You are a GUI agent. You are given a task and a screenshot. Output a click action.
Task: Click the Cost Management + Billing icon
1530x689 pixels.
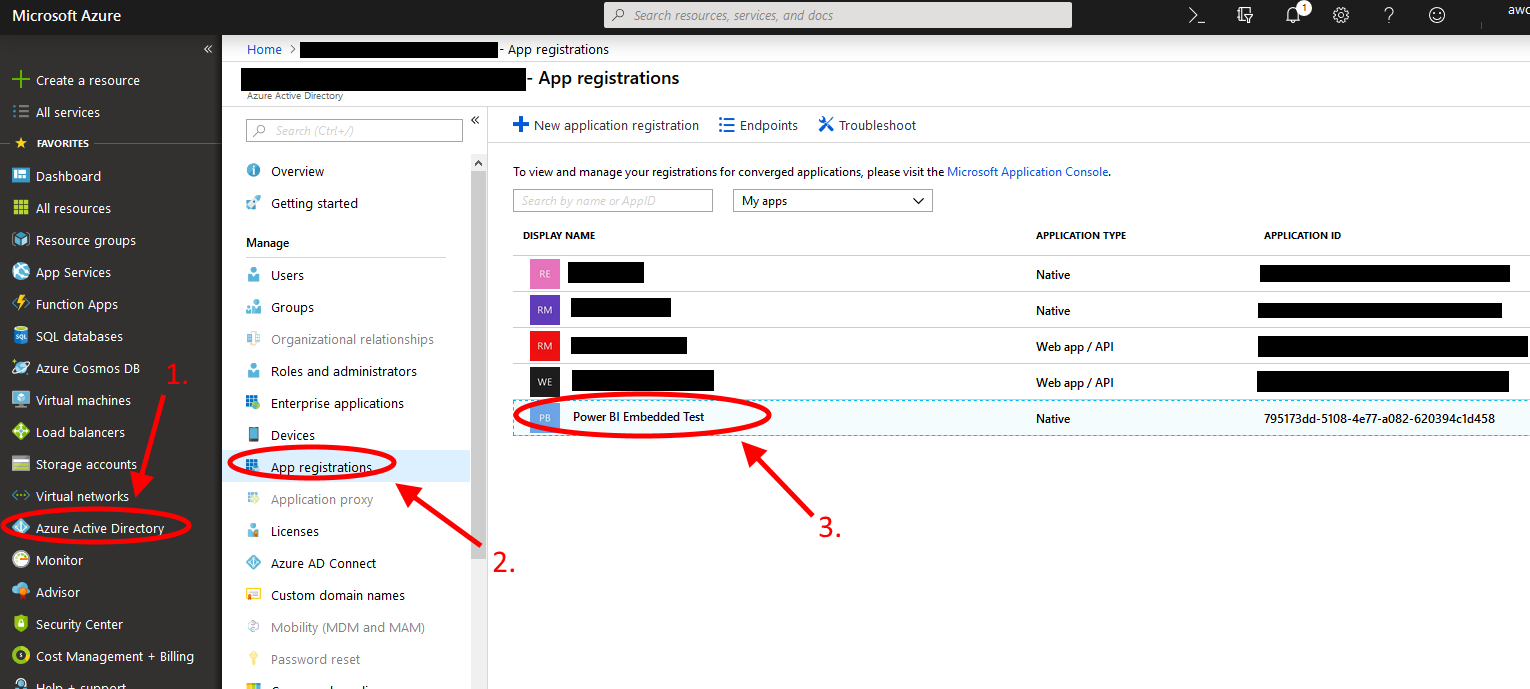pyautogui.click(x=20, y=656)
